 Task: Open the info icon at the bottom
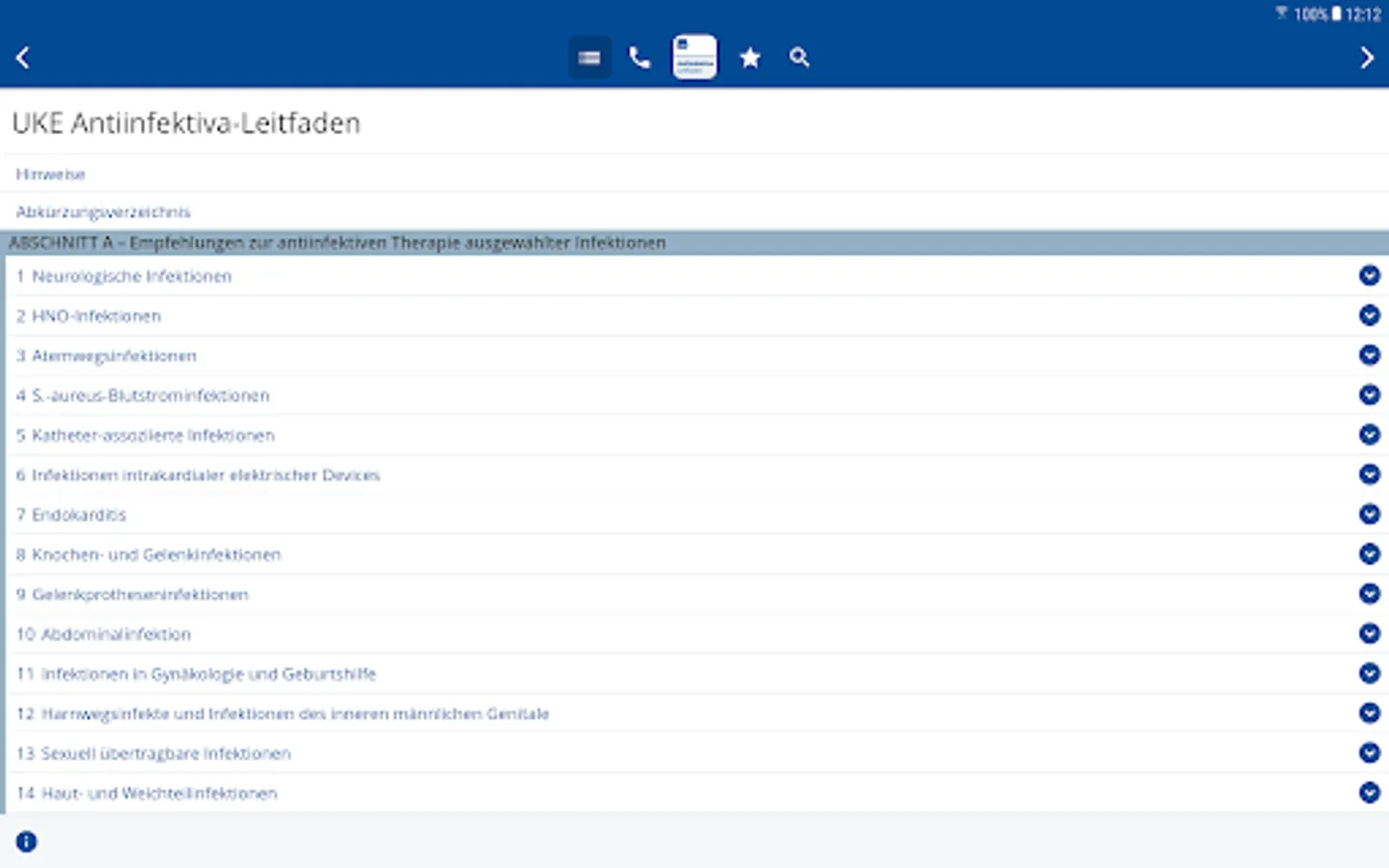coord(26,842)
